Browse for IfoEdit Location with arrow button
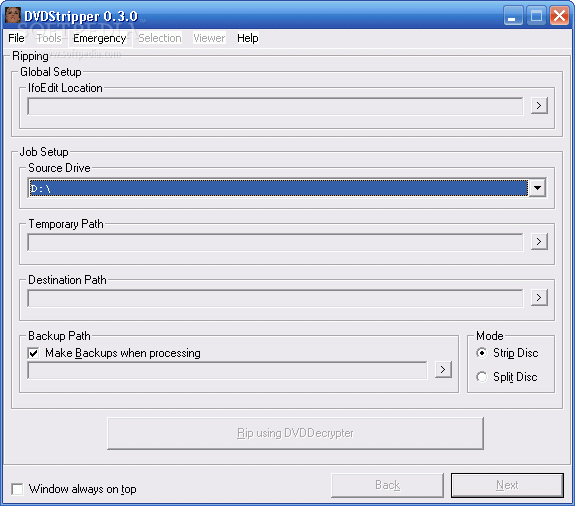 click(x=539, y=106)
